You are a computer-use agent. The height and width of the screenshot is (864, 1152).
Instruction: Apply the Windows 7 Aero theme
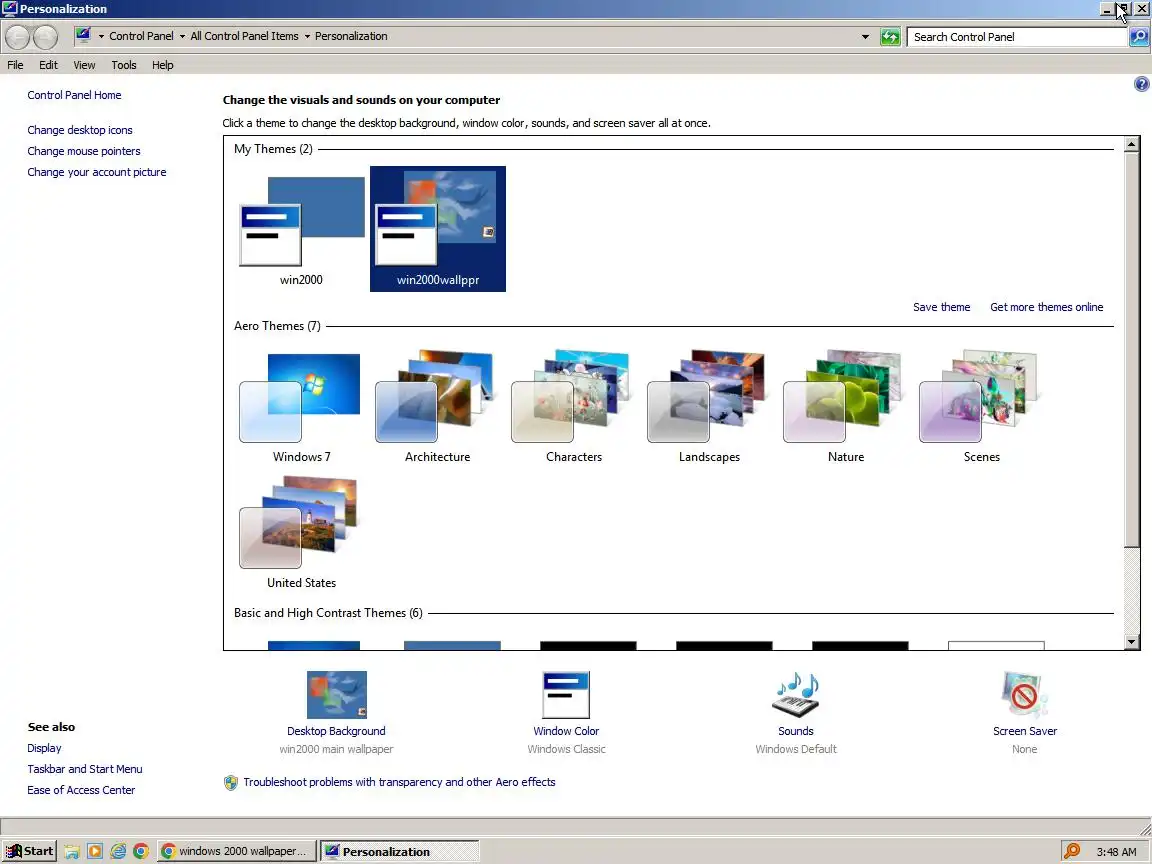click(301, 406)
